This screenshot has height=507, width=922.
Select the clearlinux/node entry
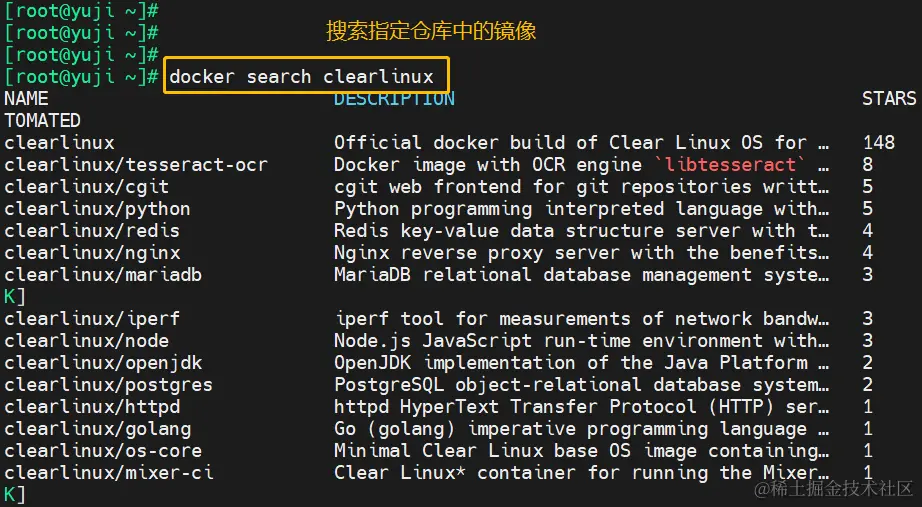86,341
